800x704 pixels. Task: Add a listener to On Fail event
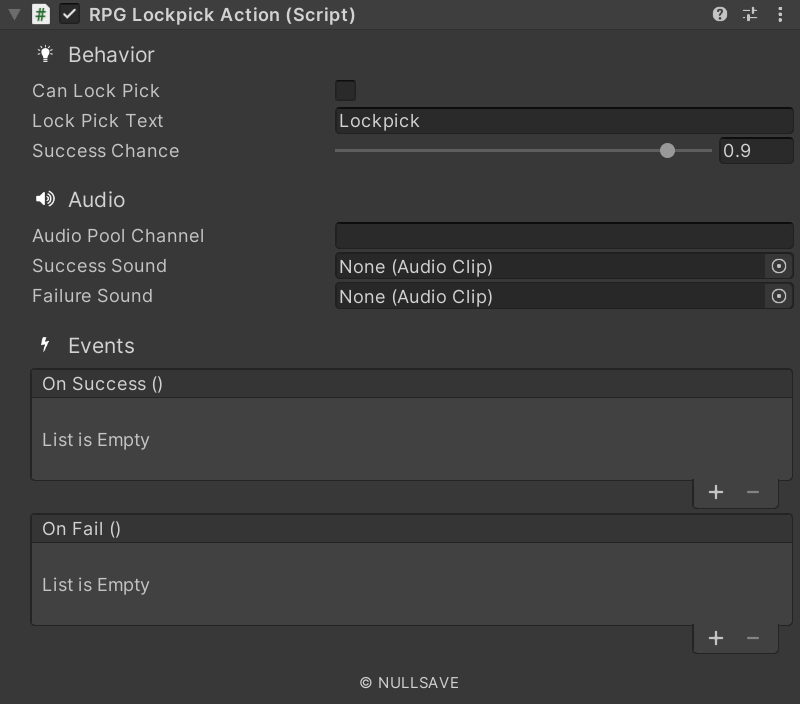point(716,638)
